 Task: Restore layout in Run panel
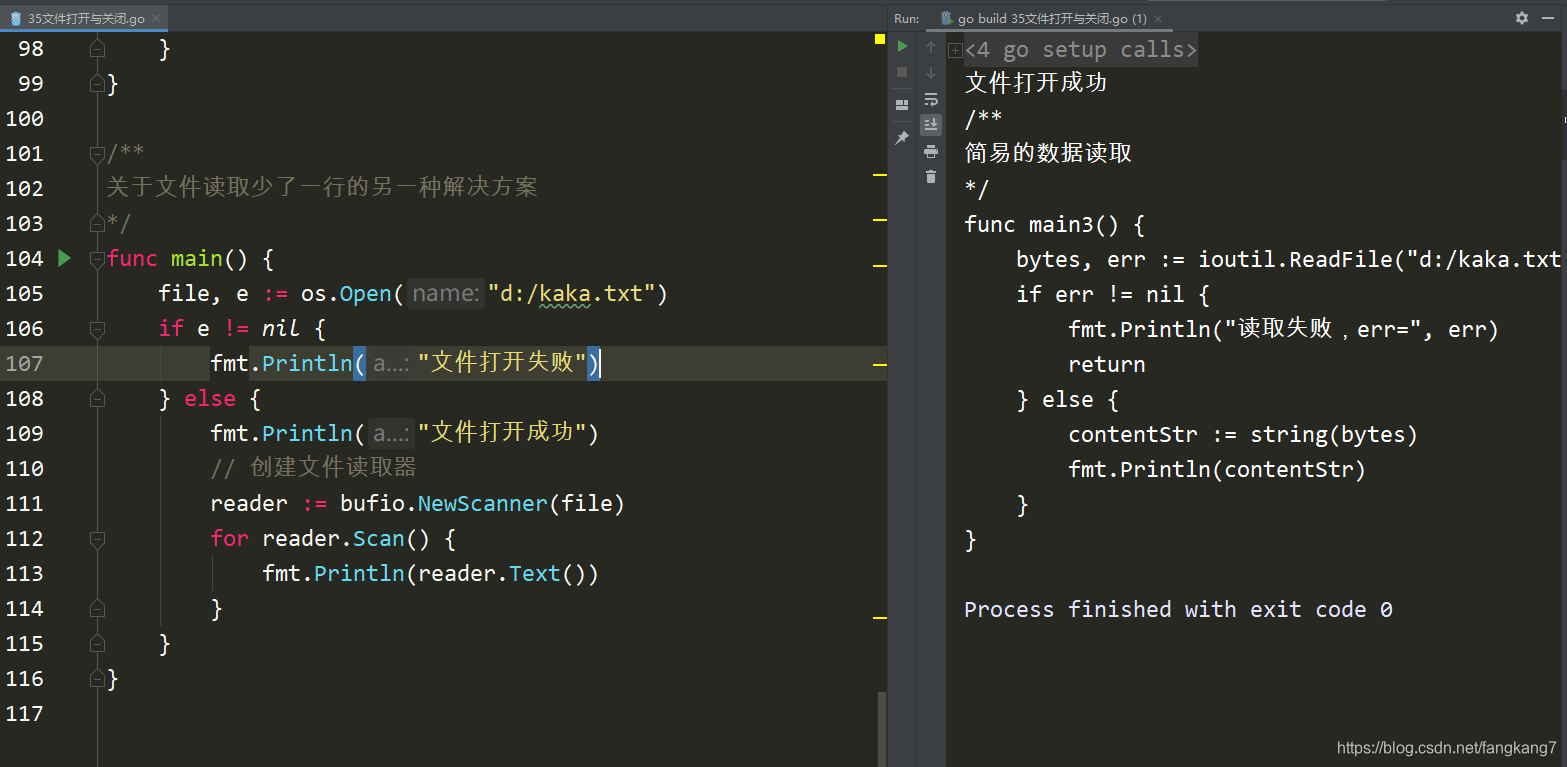pyautogui.click(x=902, y=104)
